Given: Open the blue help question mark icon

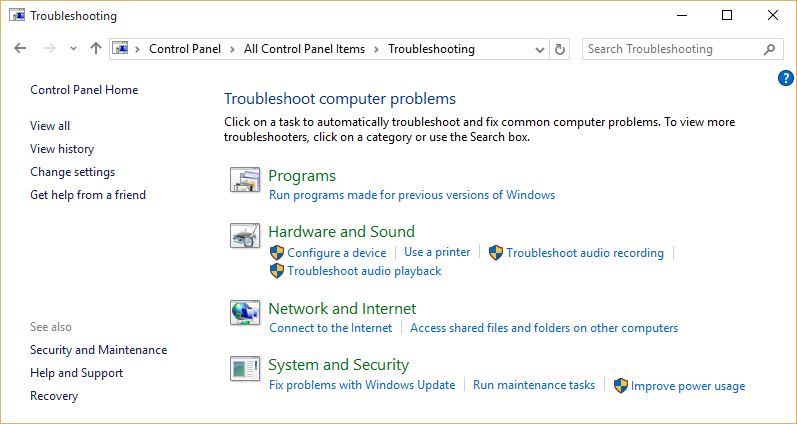Looking at the screenshot, I should click(x=785, y=78).
